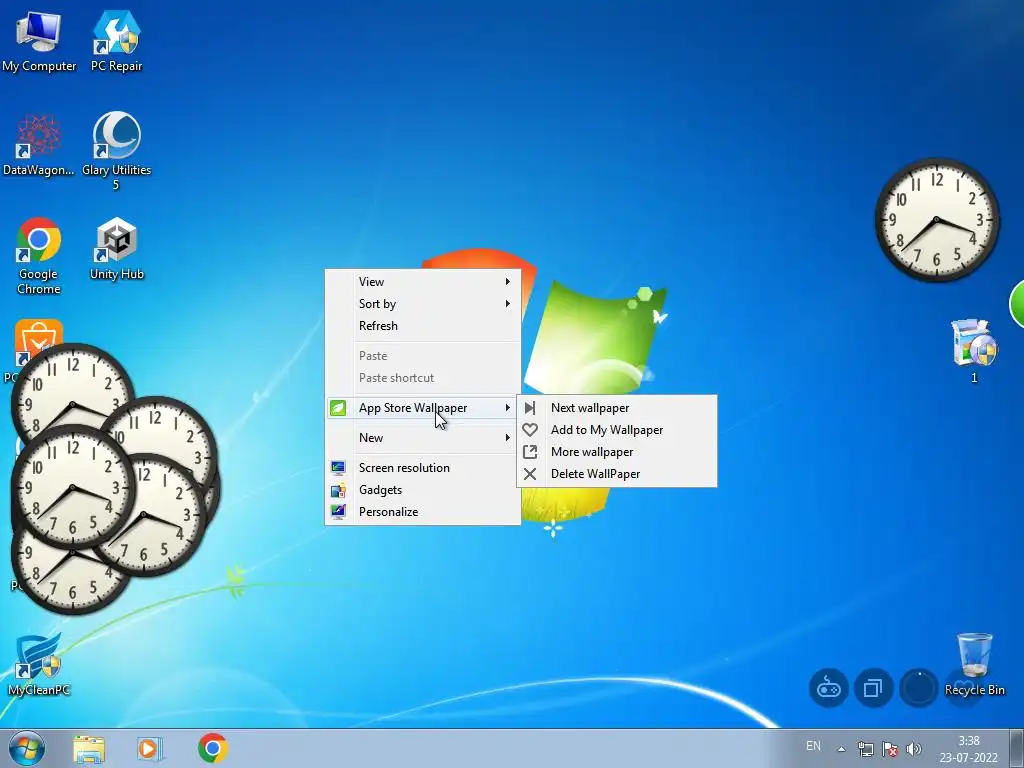Screen dimensions: 1024x768
Task: Launch the media player taskbar icon
Action: point(150,749)
